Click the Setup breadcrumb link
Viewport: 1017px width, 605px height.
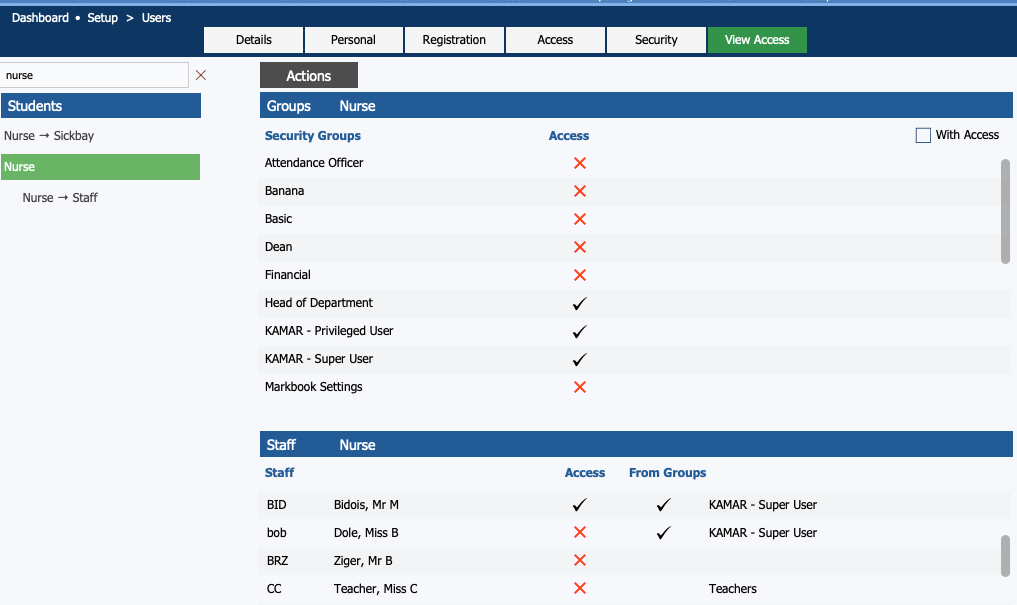(102, 18)
